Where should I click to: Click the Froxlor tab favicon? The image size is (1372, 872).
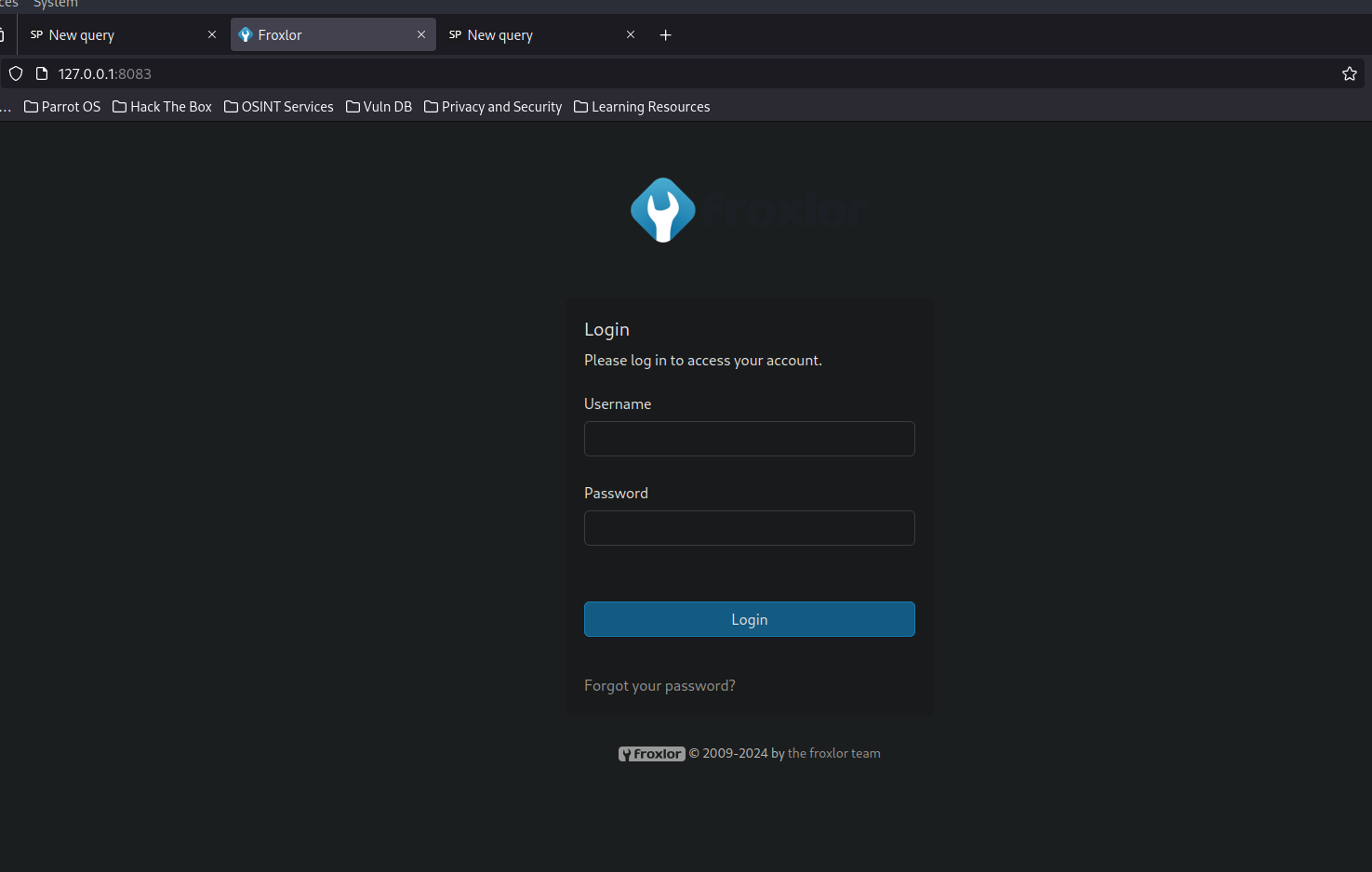click(246, 35)
